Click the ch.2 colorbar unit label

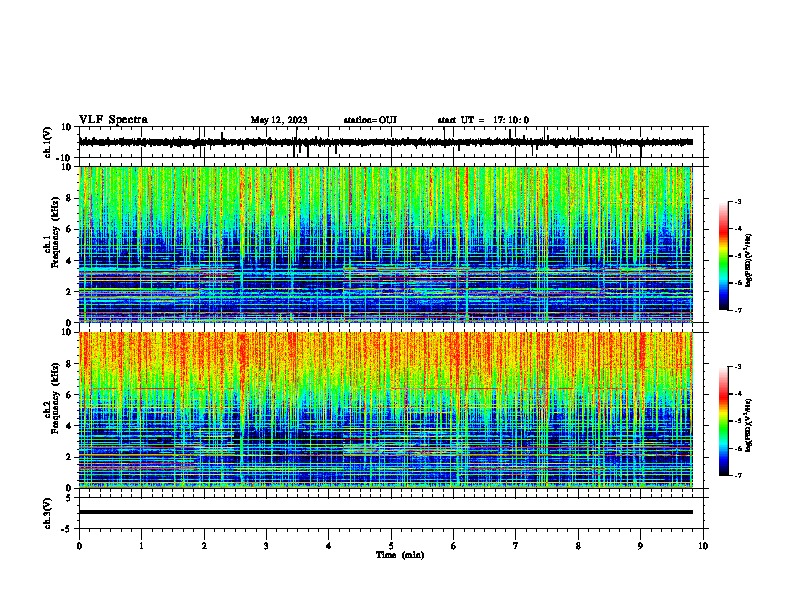749,425
